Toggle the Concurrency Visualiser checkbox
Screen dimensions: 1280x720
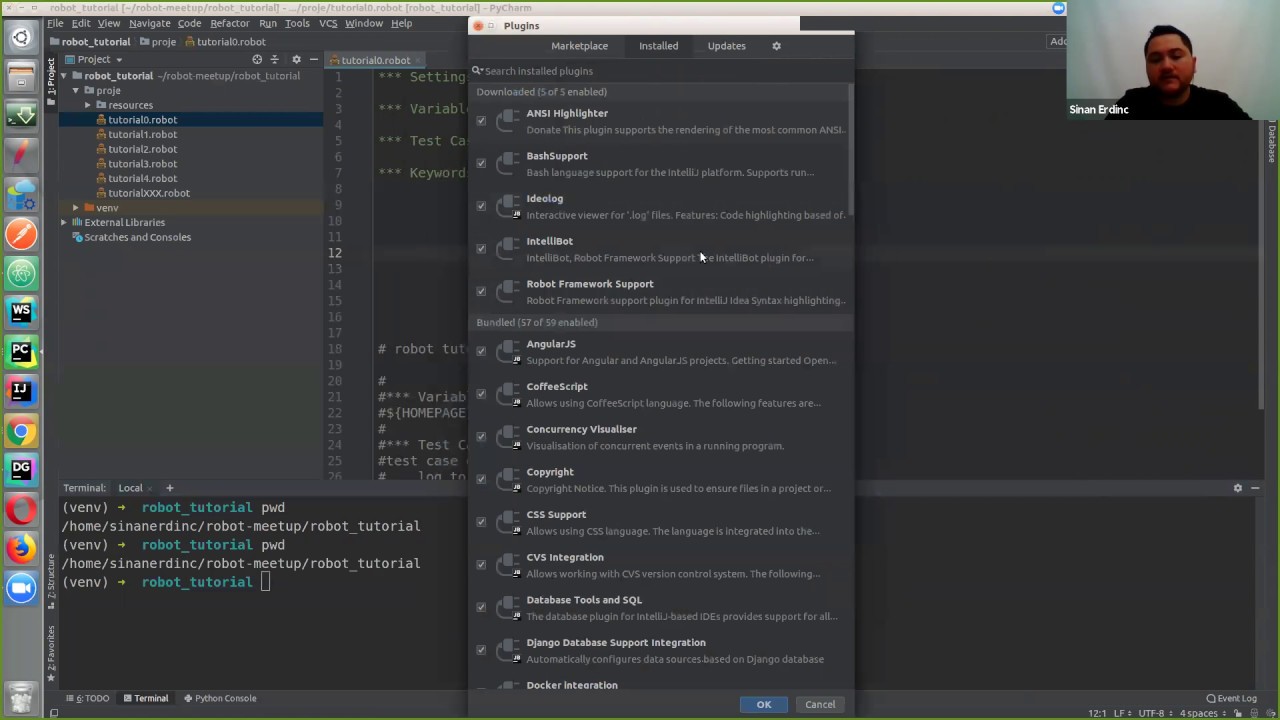[481, 437]
